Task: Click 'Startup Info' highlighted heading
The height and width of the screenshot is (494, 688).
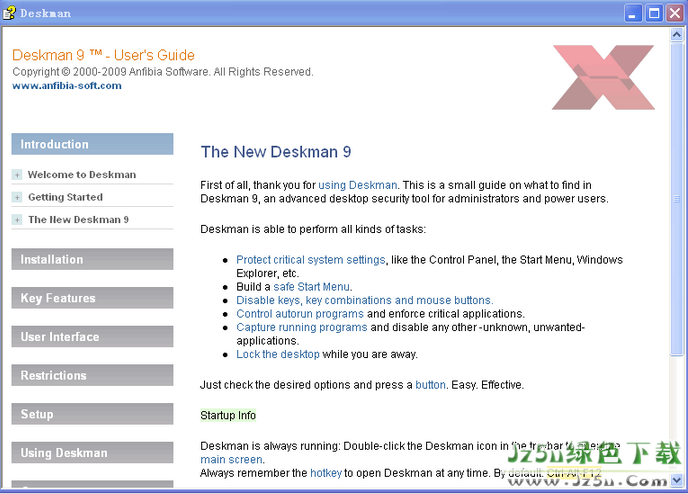Action: (x=228, y=415)
